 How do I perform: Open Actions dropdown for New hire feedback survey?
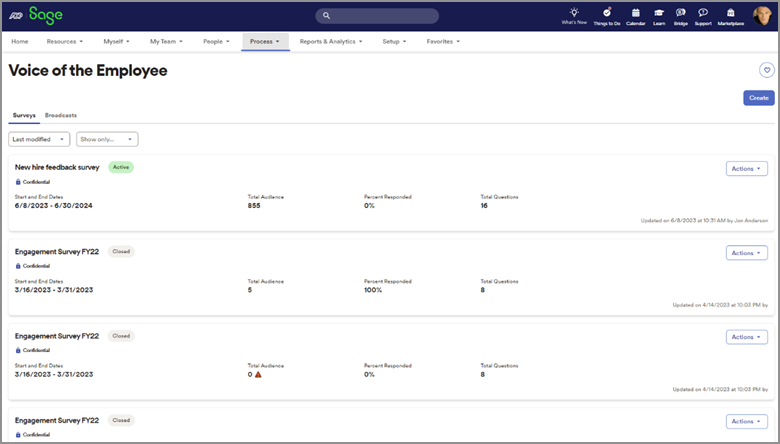(746, 168)
